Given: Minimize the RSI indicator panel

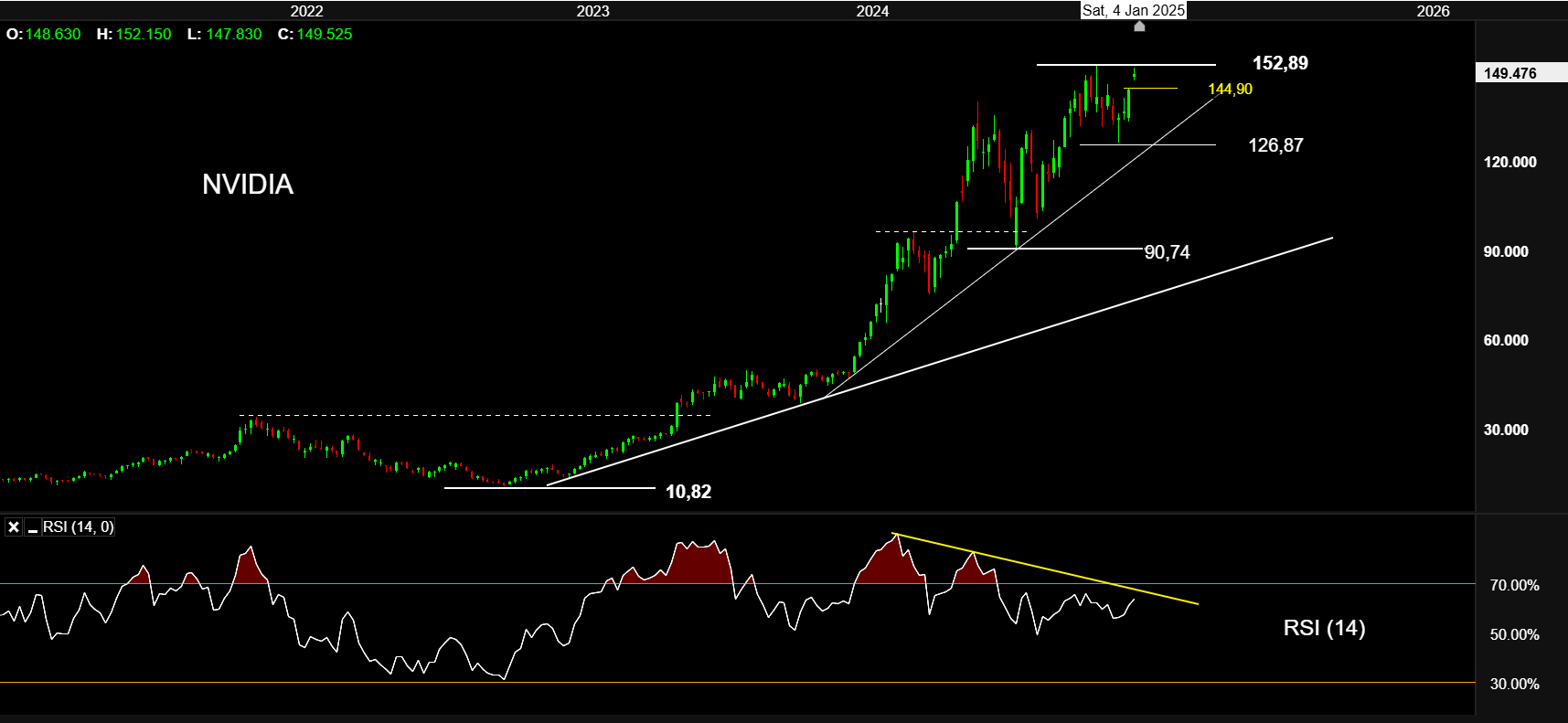Looking at the screenshot, I should (33, 527).
